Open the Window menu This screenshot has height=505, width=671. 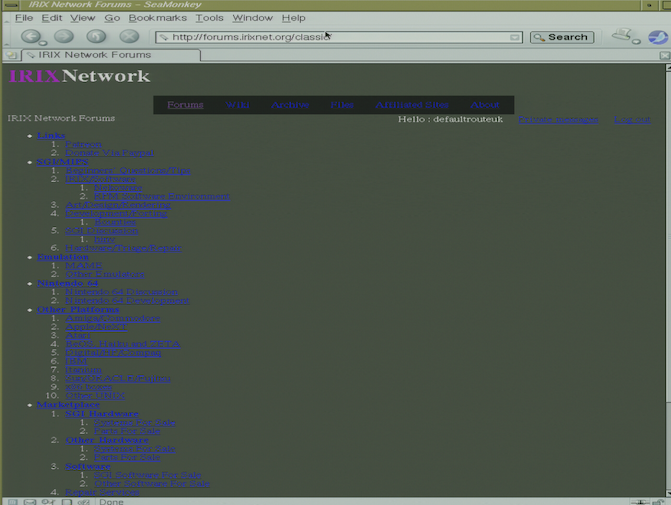[x=252, y=18]
